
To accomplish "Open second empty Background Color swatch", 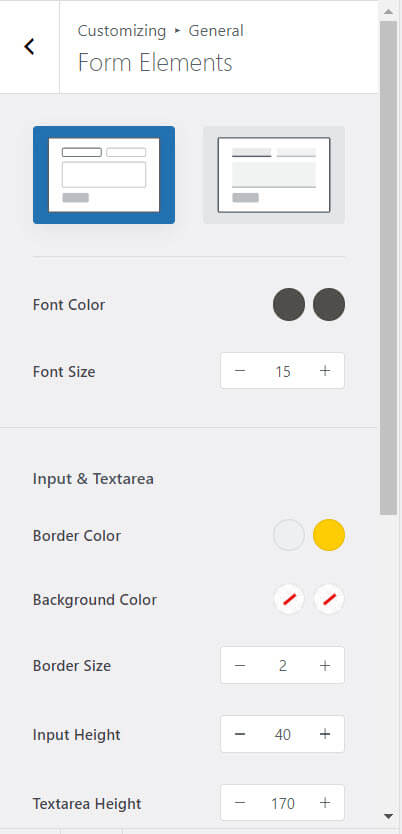I will click(x=329, y=599).
